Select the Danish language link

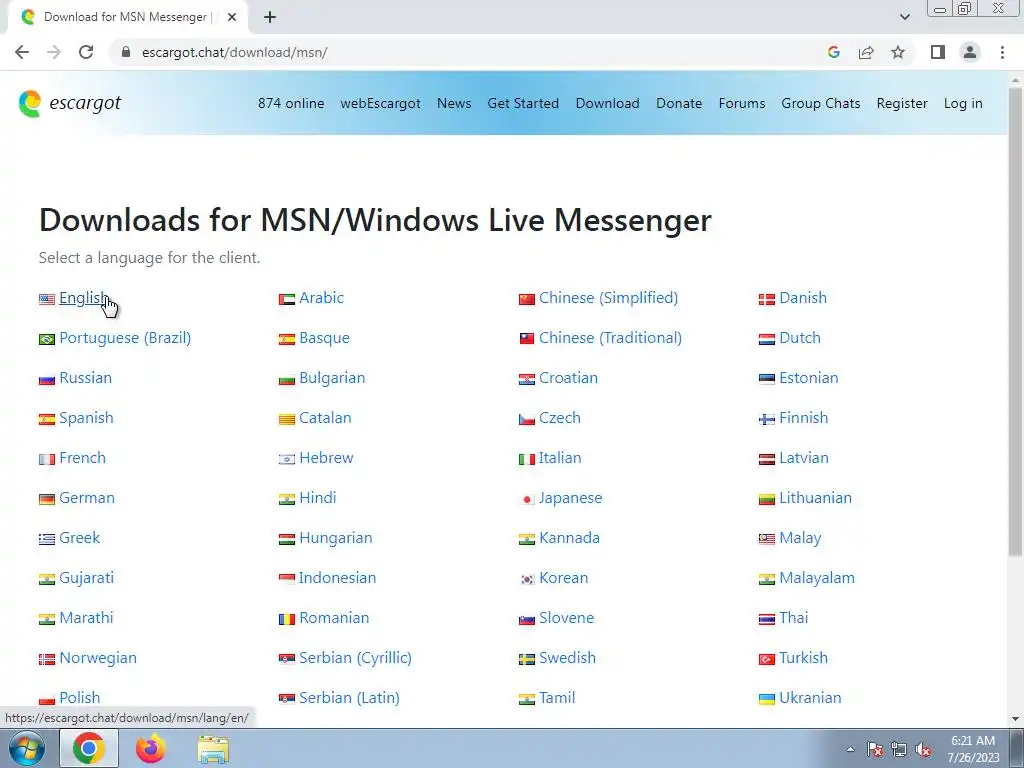point(803,298)
